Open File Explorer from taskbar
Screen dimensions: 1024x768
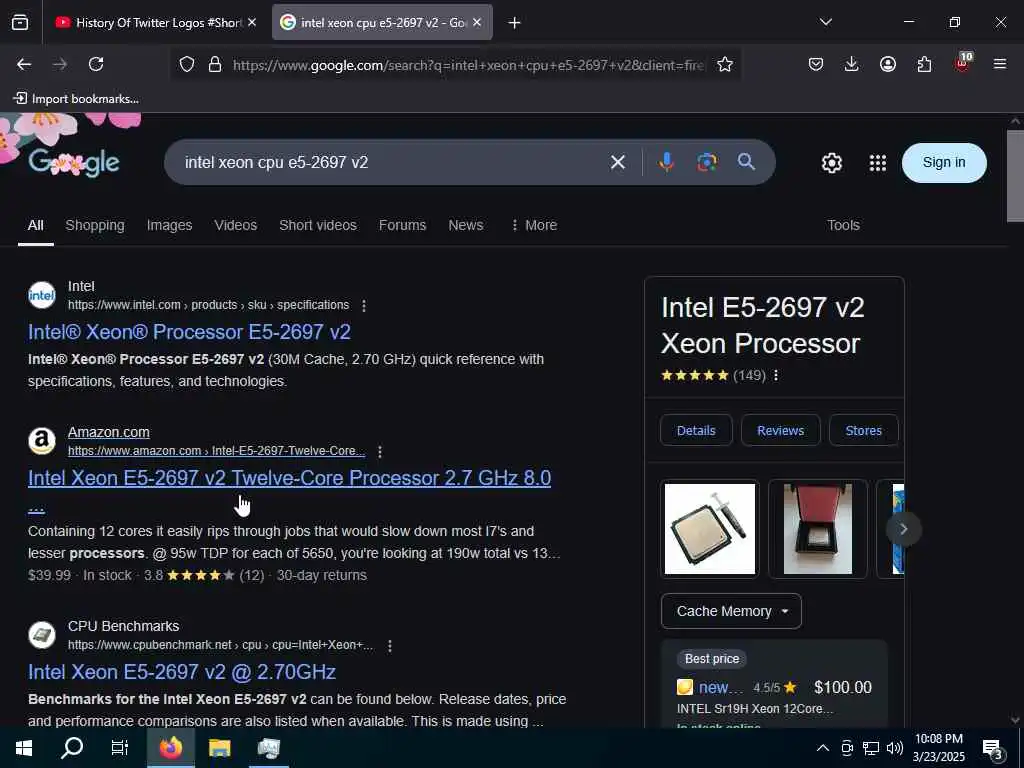pyautogui.click(x=219, y=748)
